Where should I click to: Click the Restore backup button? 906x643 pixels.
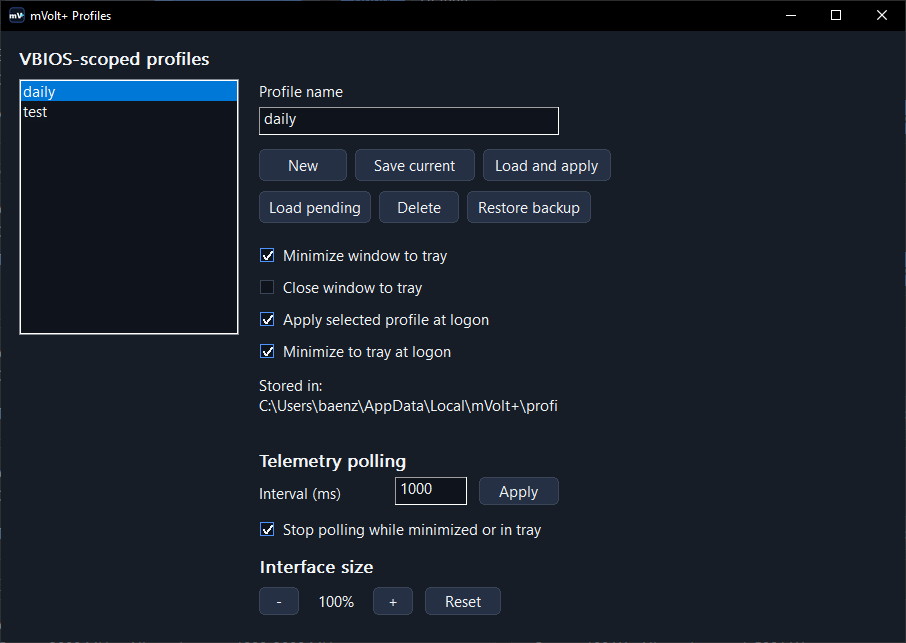[529, 207]
